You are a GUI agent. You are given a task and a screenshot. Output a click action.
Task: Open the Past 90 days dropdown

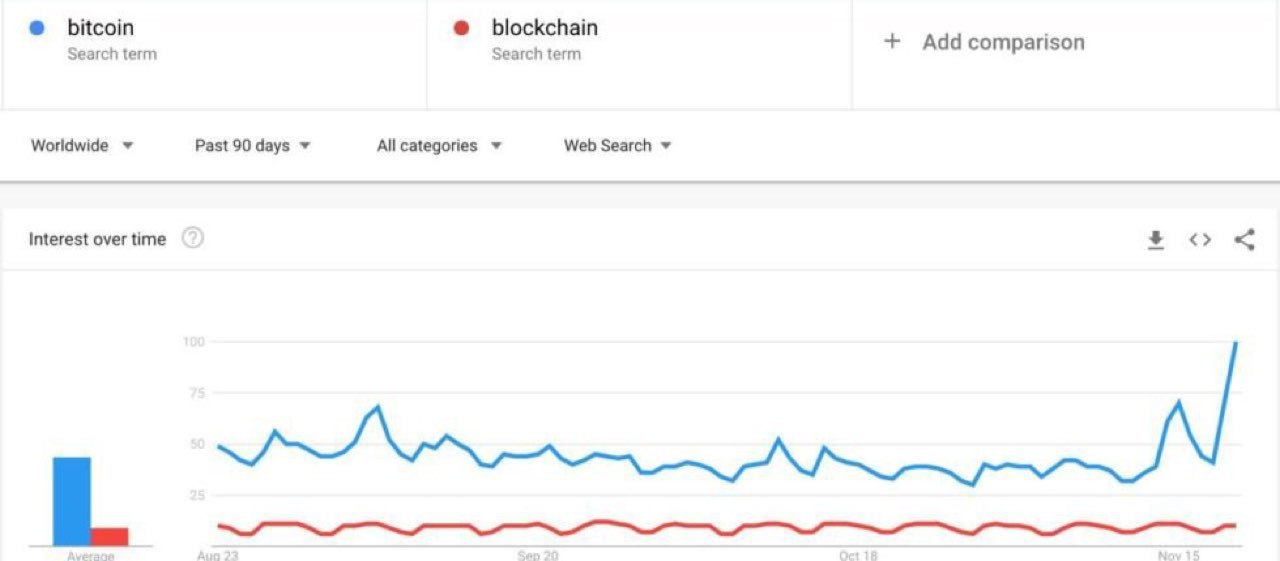coord(253,146)
